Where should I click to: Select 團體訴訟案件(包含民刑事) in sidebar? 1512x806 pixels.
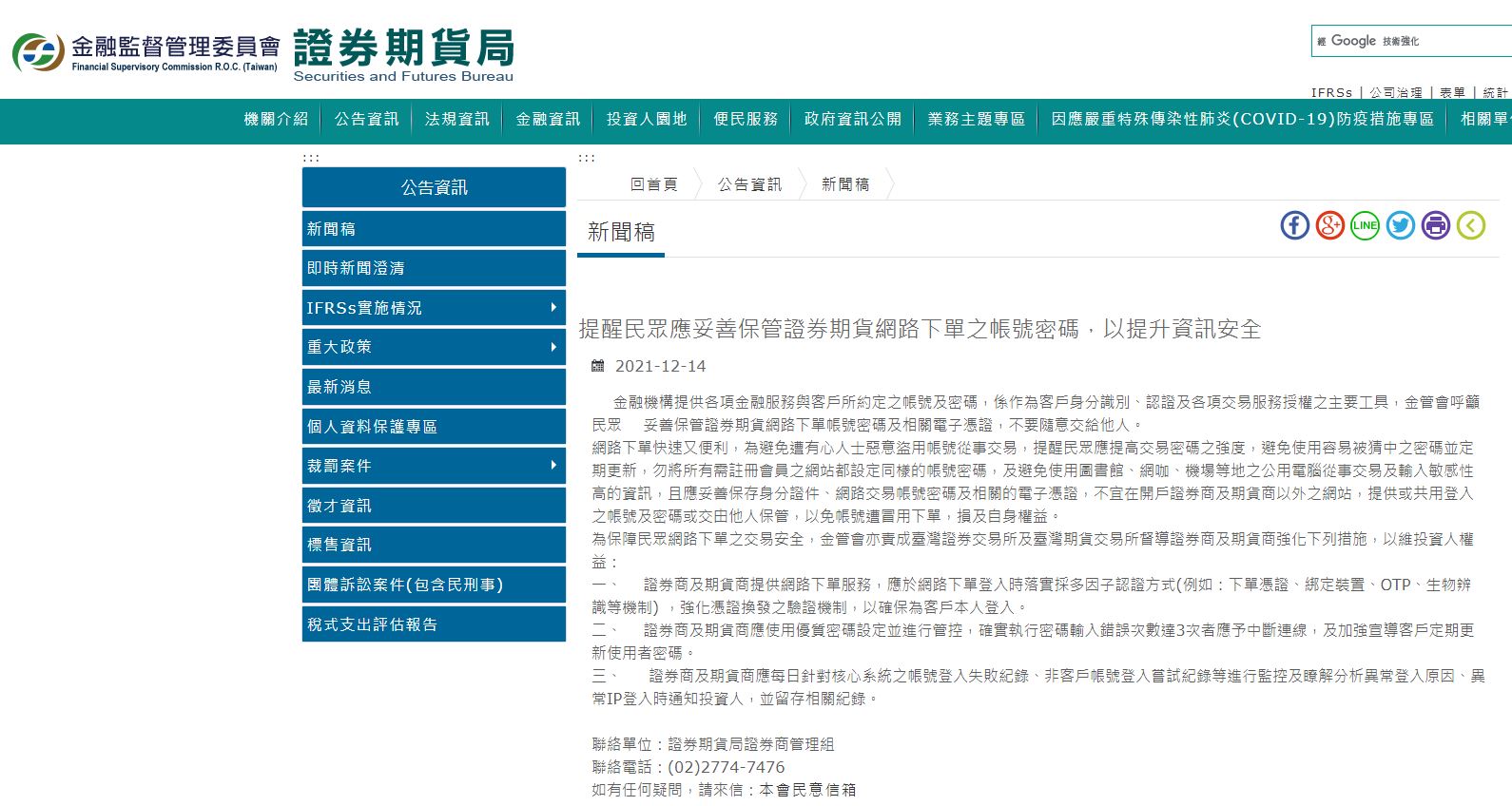[434, 585]
